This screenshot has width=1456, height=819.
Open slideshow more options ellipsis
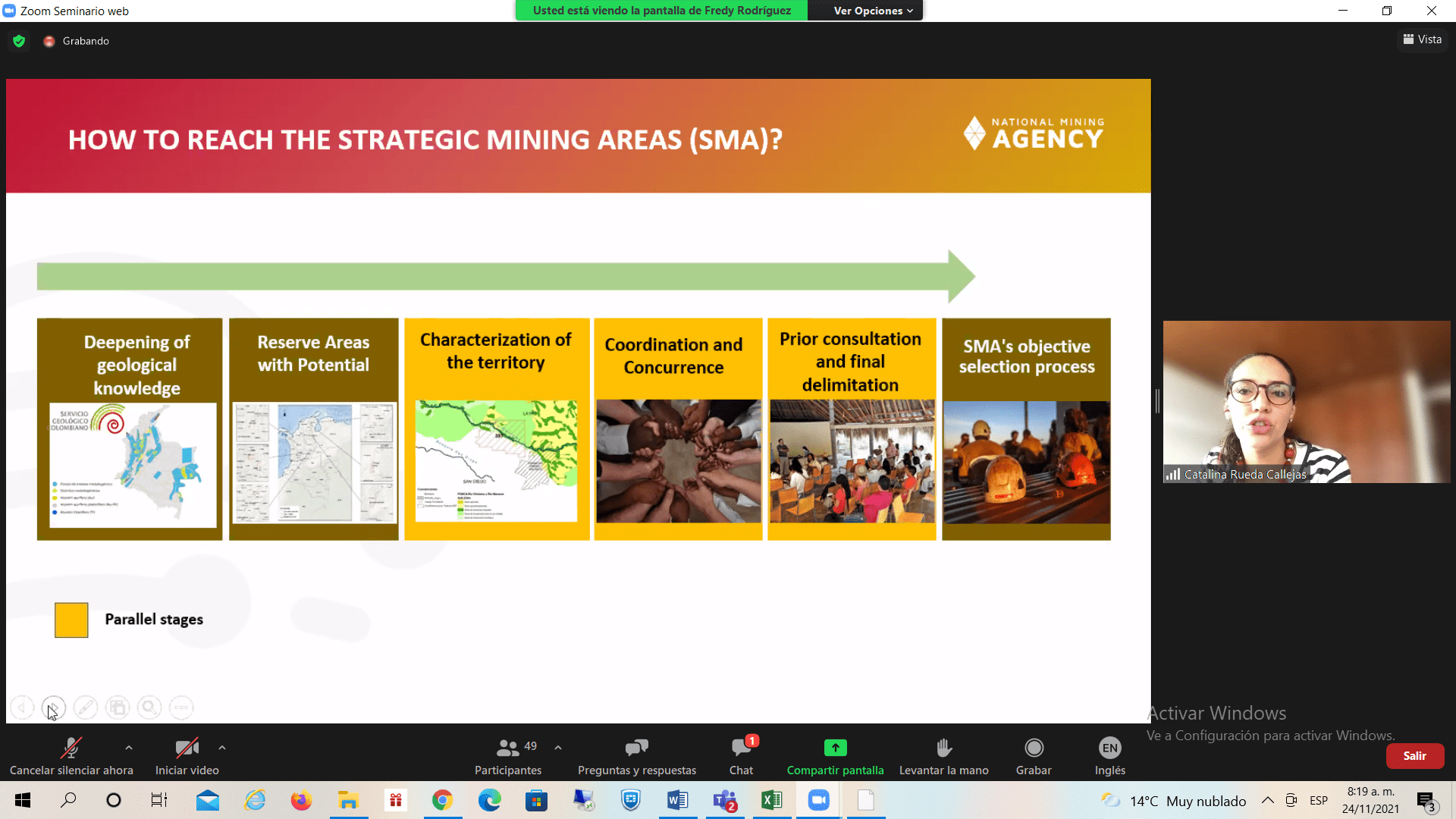(x=181, y=708)
